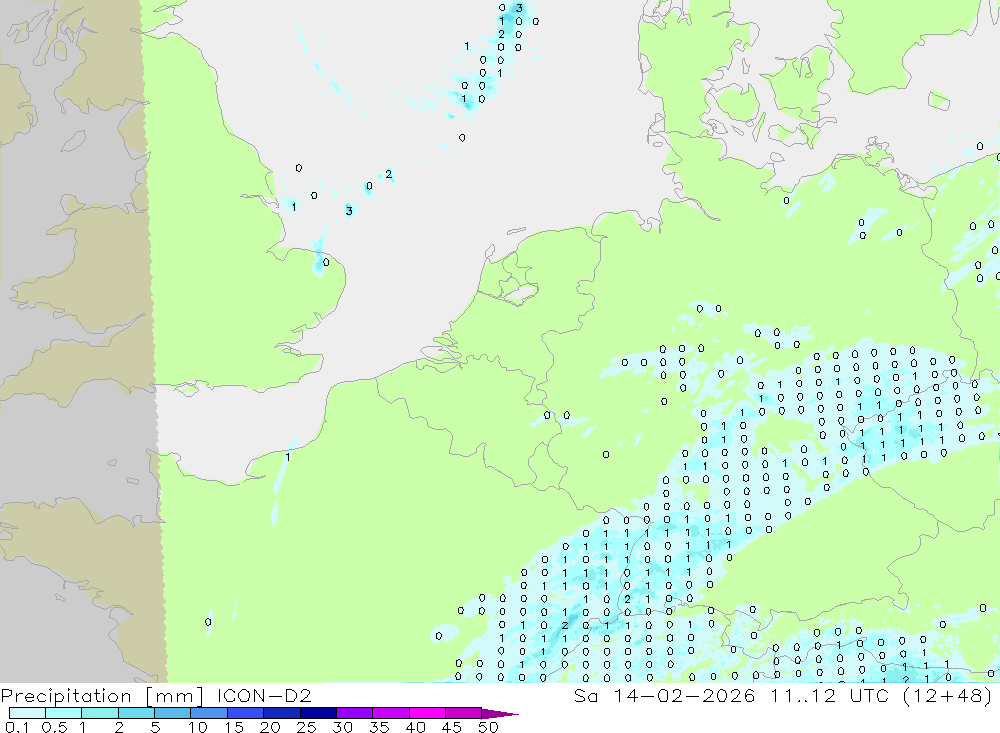Click the legend value "40"
The width and height of the screenshot is (1000, 733).
click(x=416, y=727)
